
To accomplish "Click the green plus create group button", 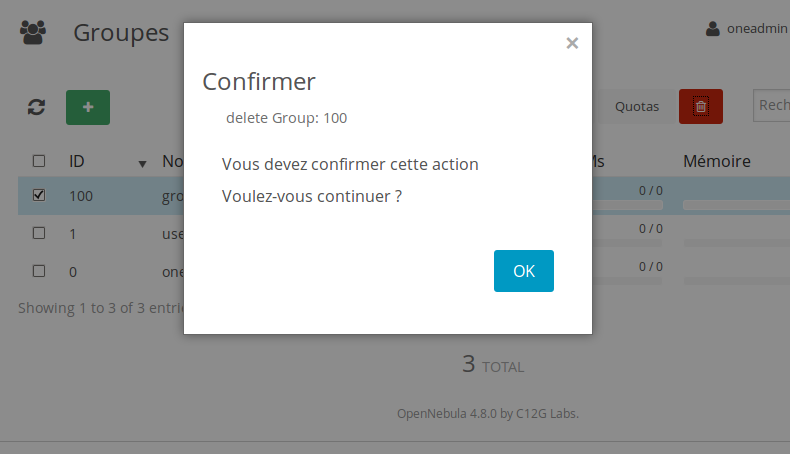I will [x=88, y=107].
